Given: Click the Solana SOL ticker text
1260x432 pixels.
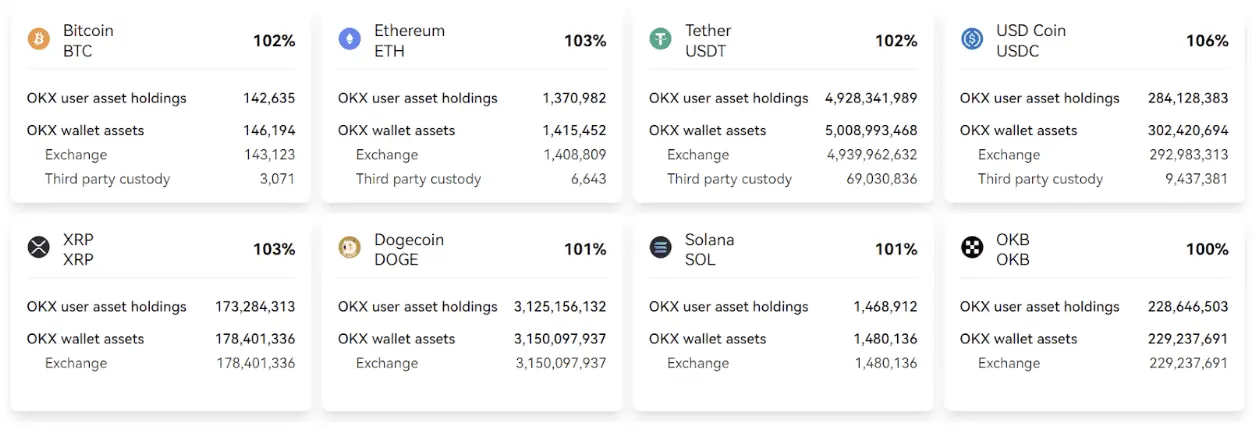Looking at the screenshot, I should pyautogui.click(x=701, y=260).
